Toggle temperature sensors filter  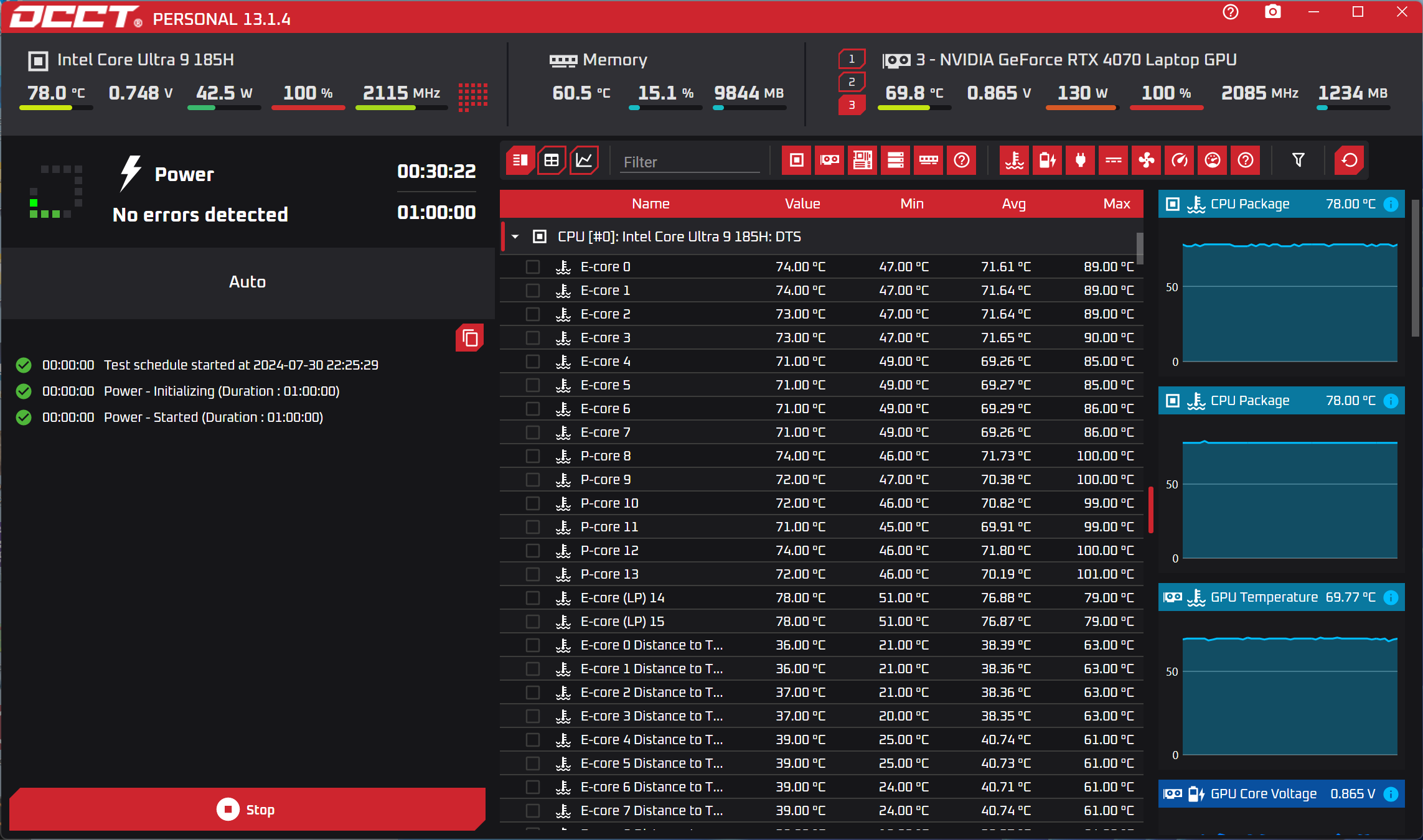pos(1014,161)
